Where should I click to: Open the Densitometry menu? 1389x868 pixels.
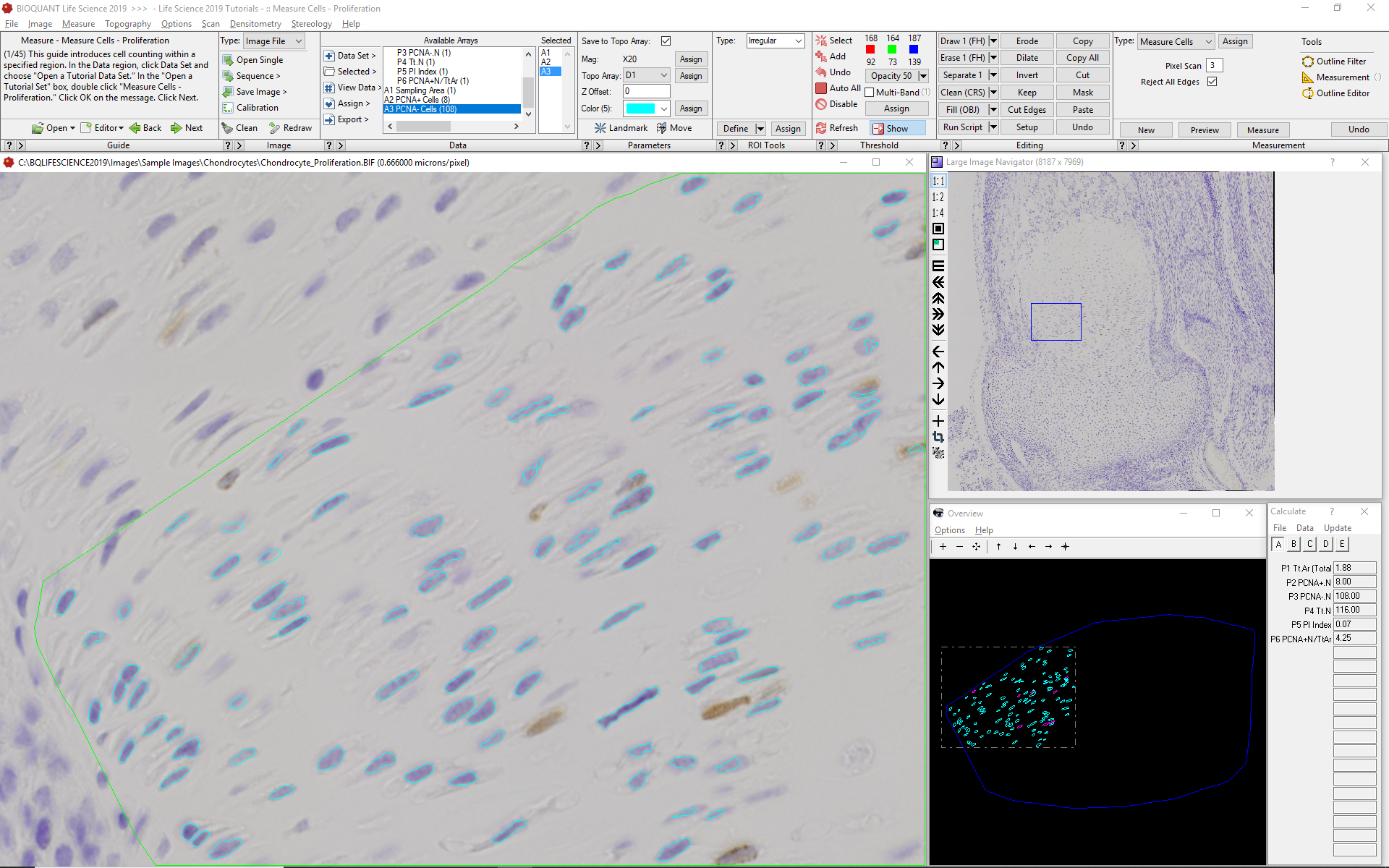click(x=255, y=24)
